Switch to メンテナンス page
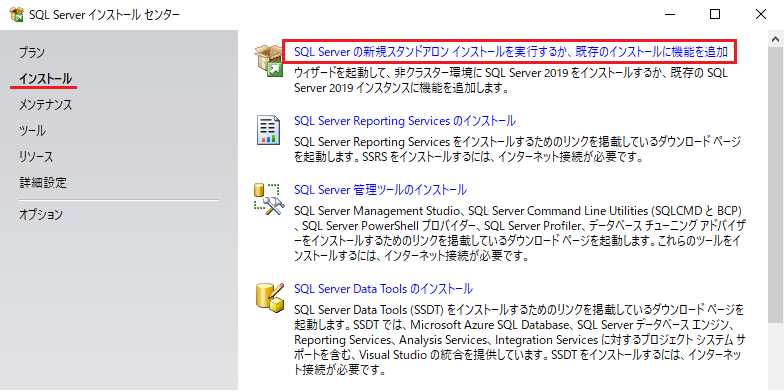 [46, 105]
